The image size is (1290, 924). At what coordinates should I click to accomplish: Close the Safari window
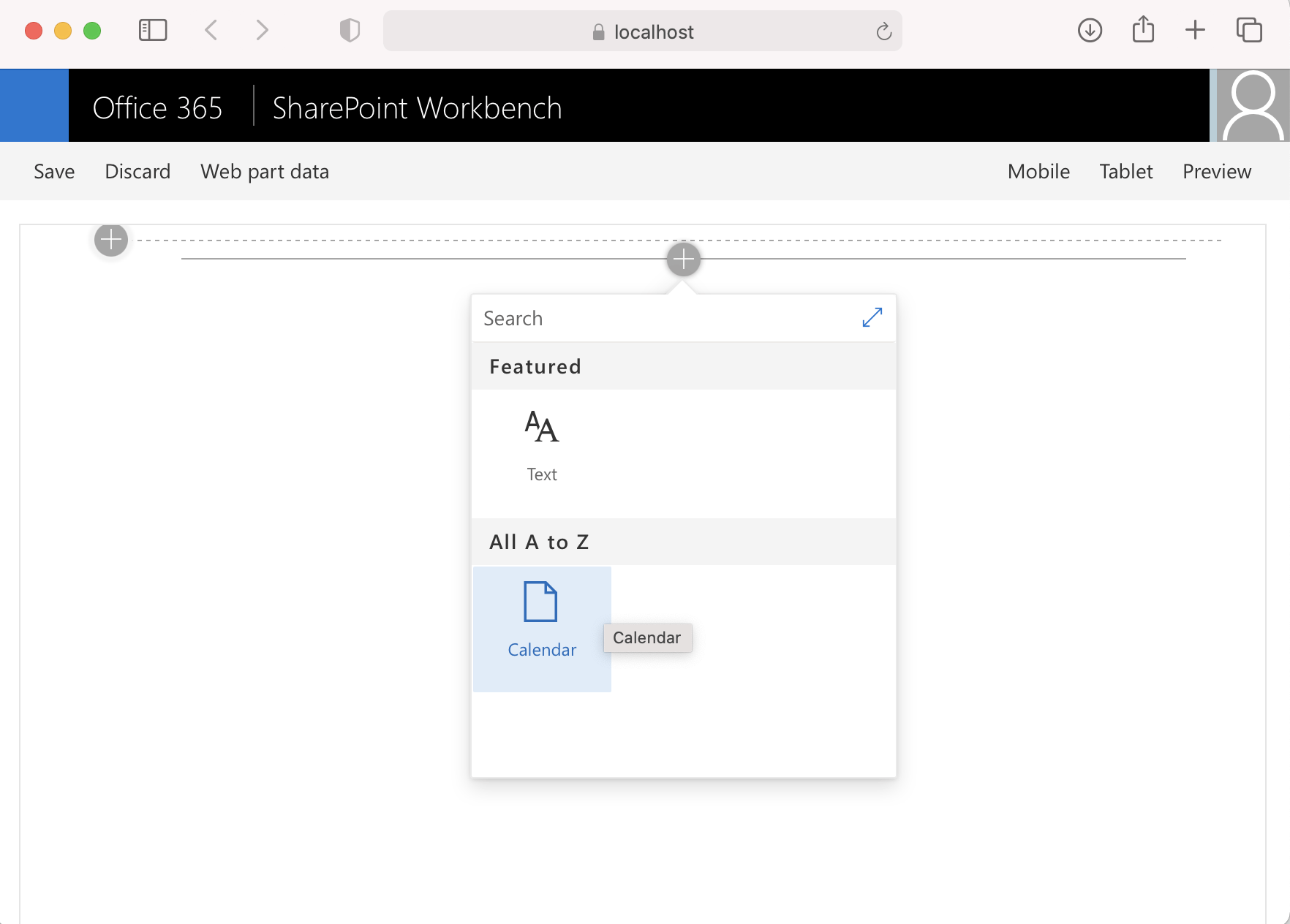(34, 31)
